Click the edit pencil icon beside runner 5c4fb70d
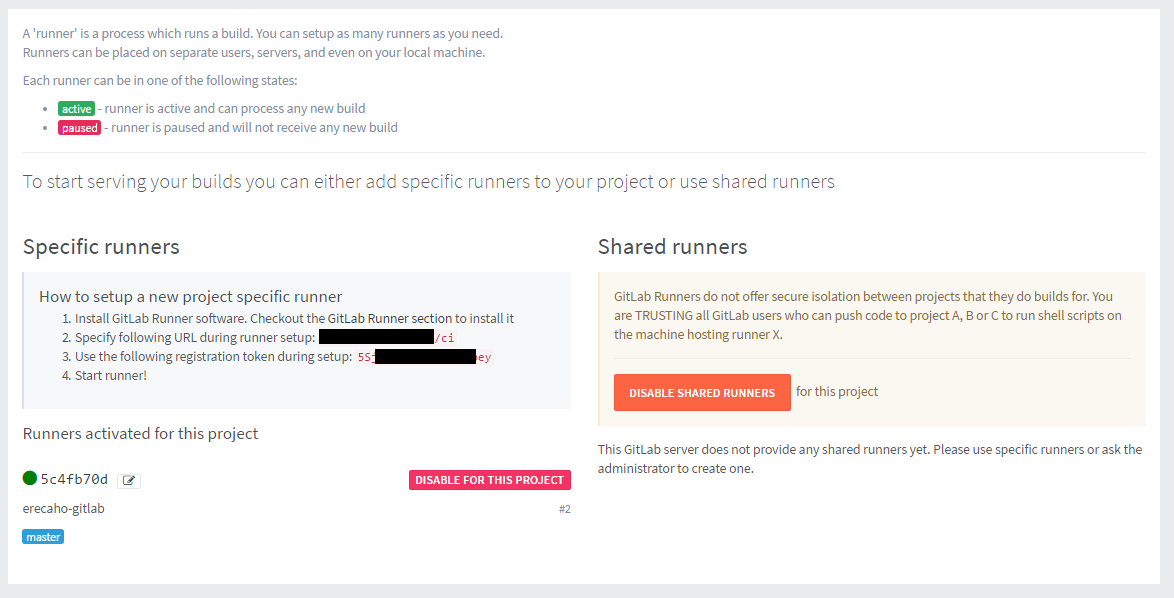 (x=129, y=480)
